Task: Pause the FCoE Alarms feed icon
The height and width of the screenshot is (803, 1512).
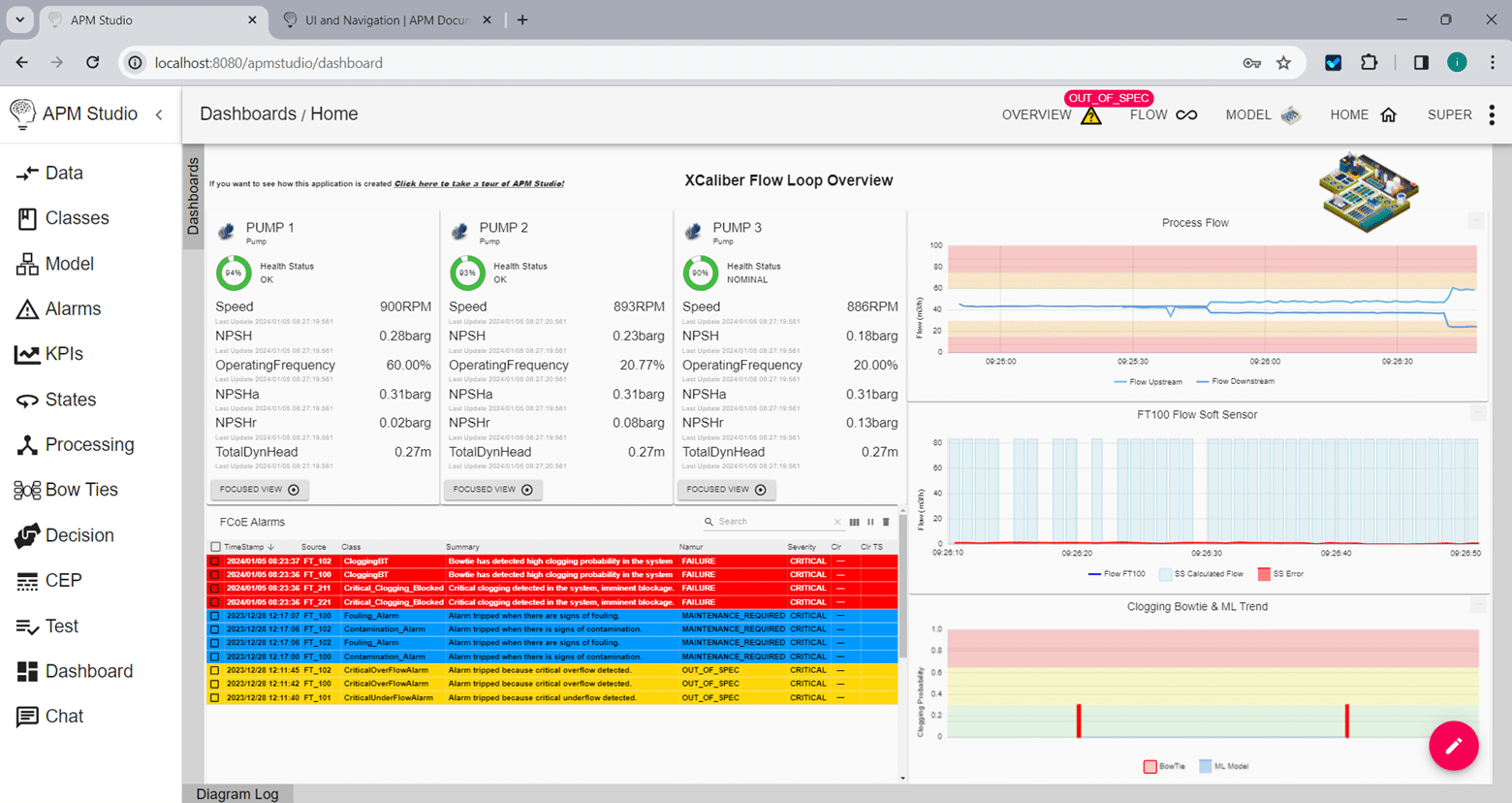Action: coord(870,522)
